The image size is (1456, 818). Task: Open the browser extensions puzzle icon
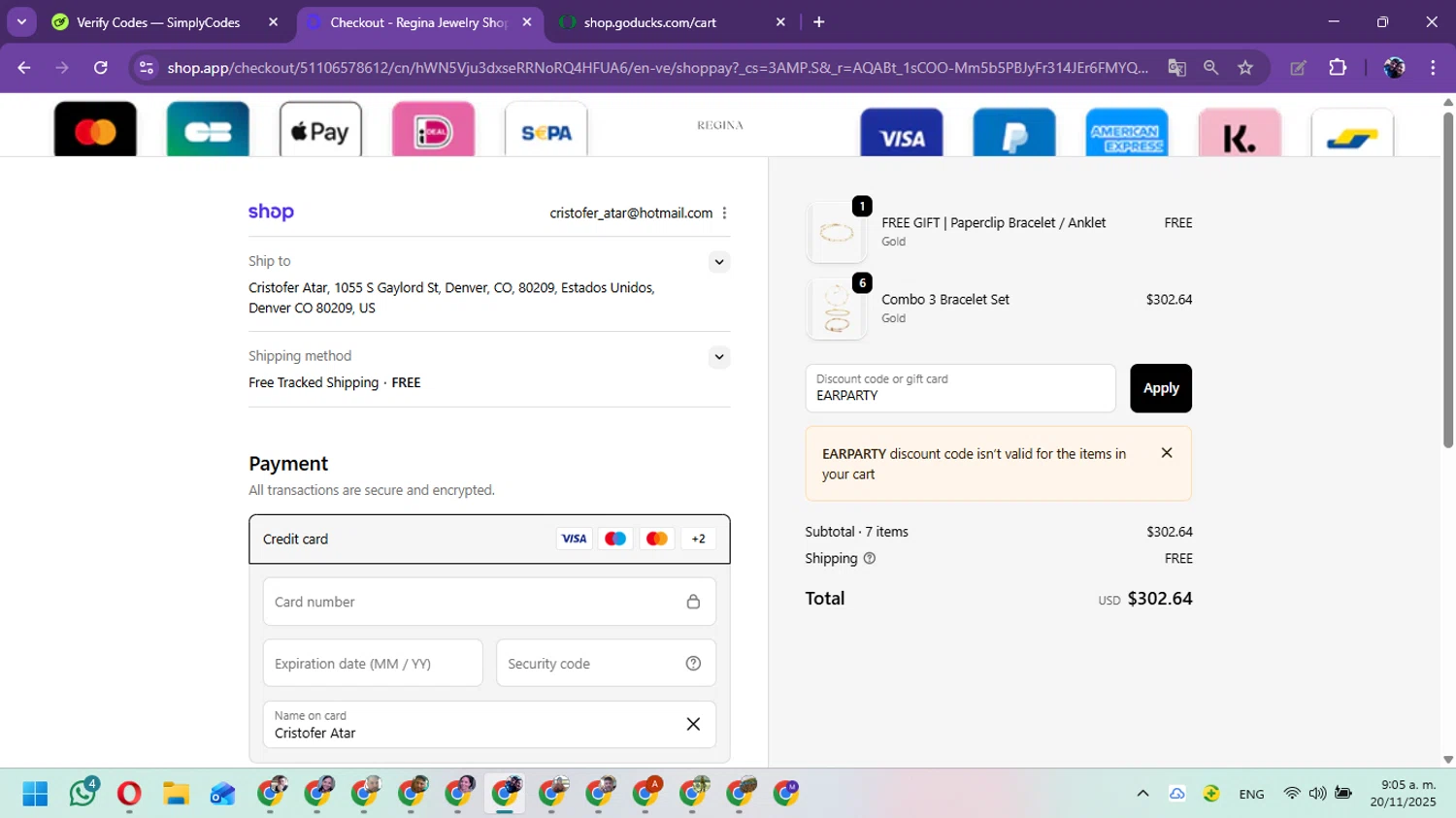1338,67
